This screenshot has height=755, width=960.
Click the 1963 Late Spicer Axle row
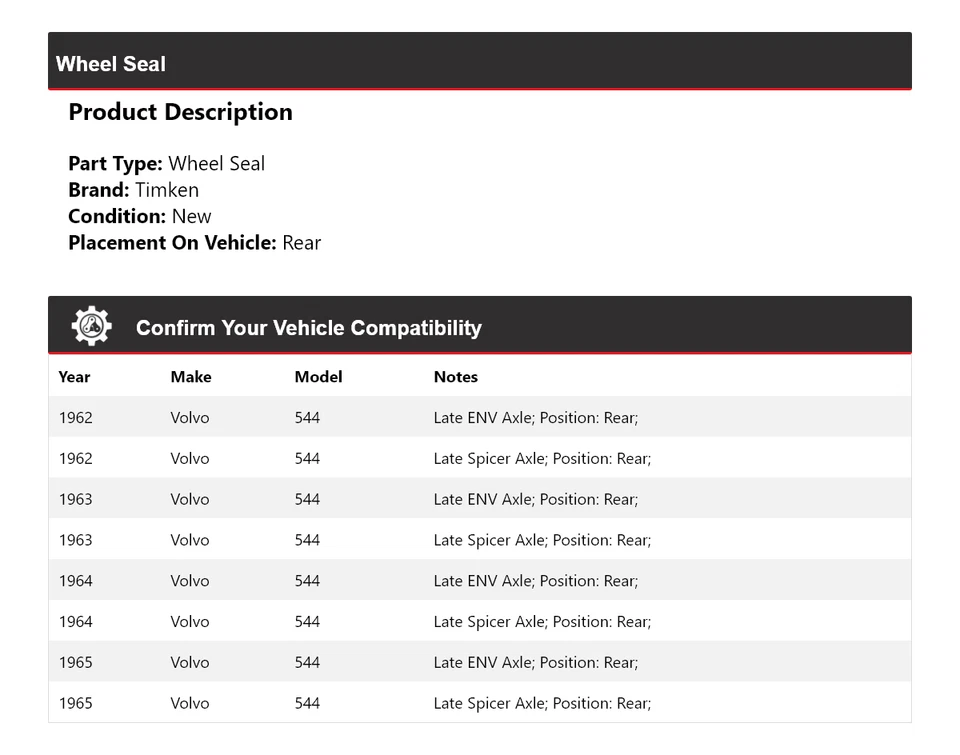point(479,540)
